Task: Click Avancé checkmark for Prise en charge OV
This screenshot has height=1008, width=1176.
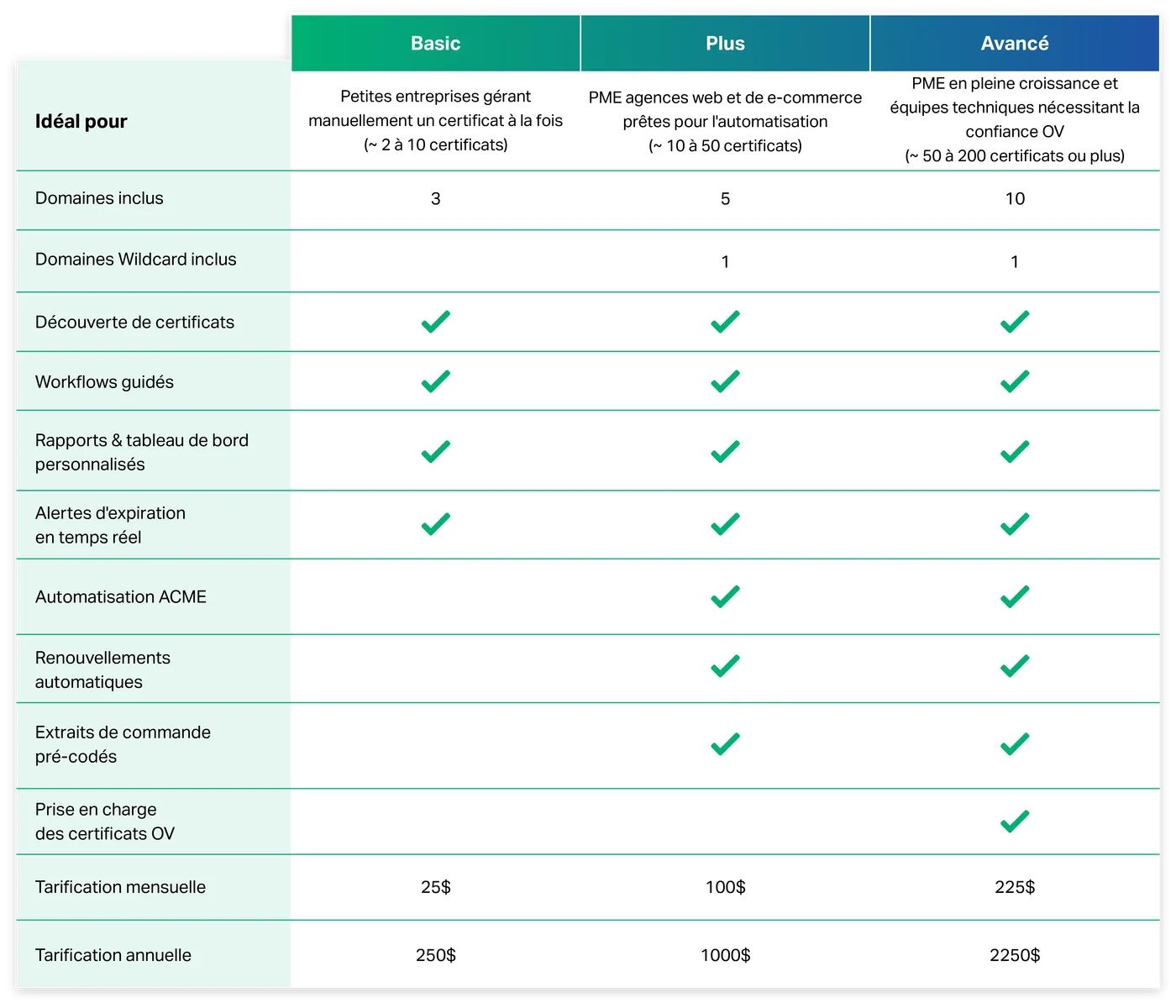Action: click(1015, 821)
